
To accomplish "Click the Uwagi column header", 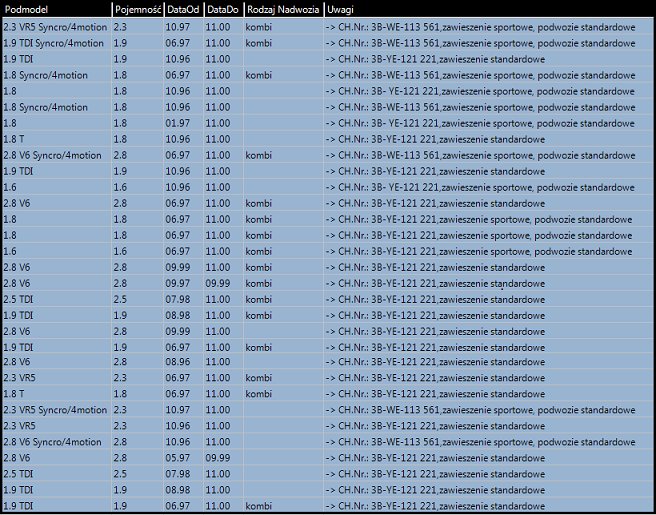I will tap(340, 9).
